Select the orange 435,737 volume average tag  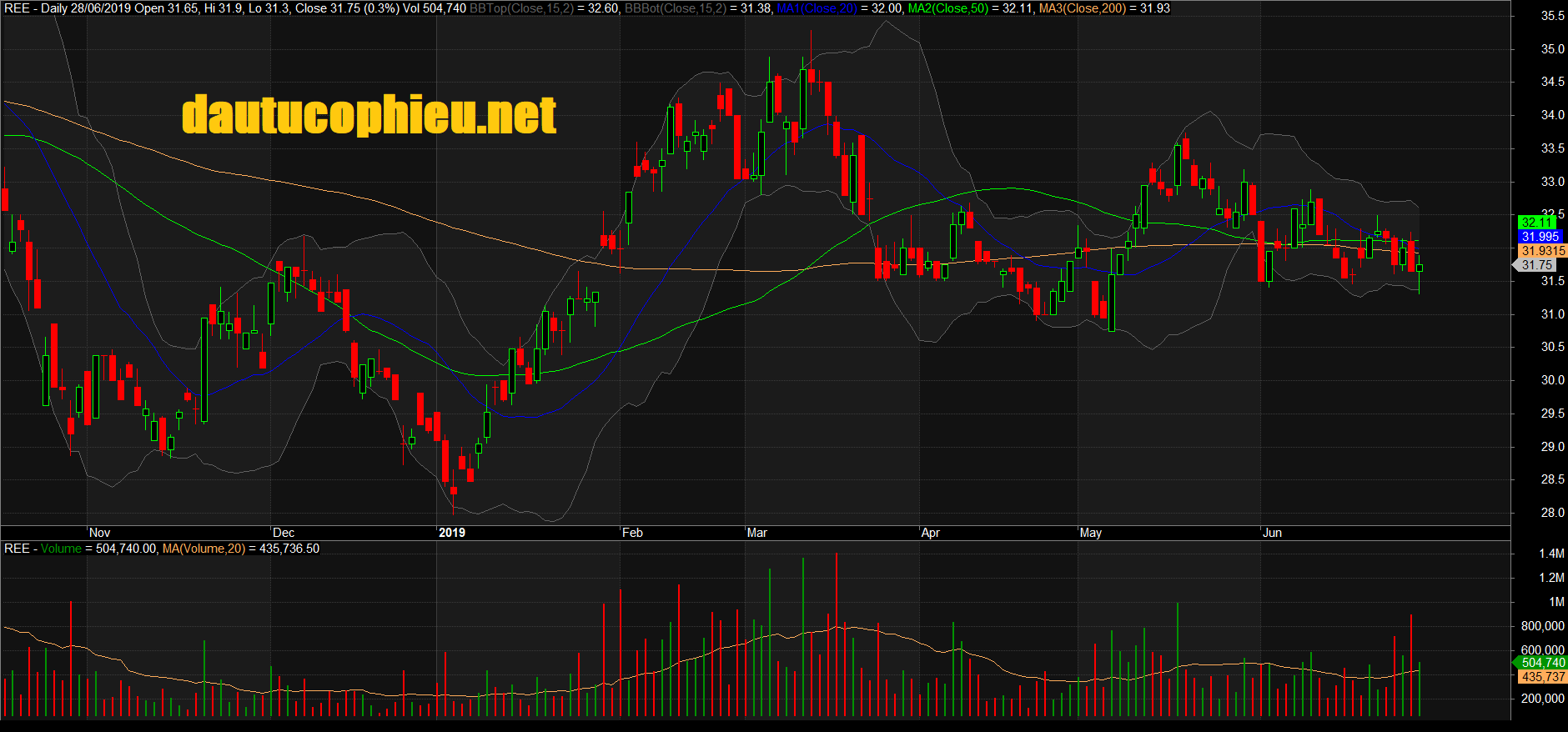(1543, 677)
